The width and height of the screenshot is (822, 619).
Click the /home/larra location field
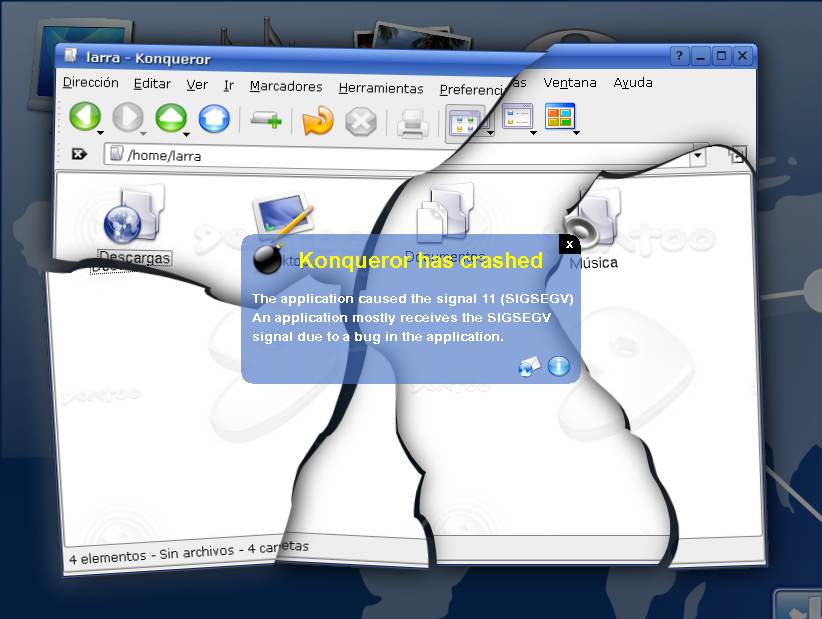point(398,155)
